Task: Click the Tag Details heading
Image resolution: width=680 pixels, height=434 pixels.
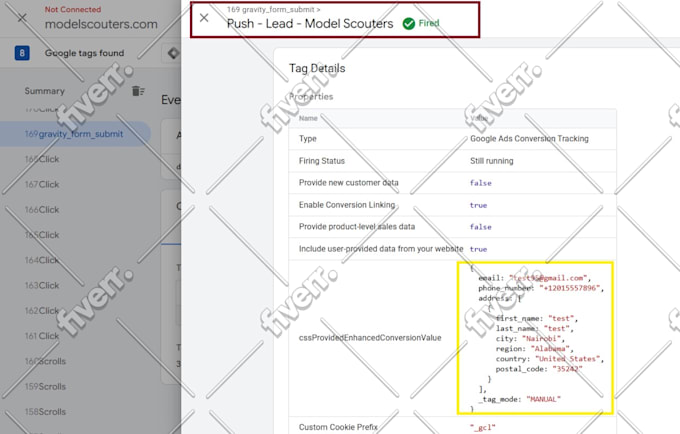Action: tap(317, 68)
